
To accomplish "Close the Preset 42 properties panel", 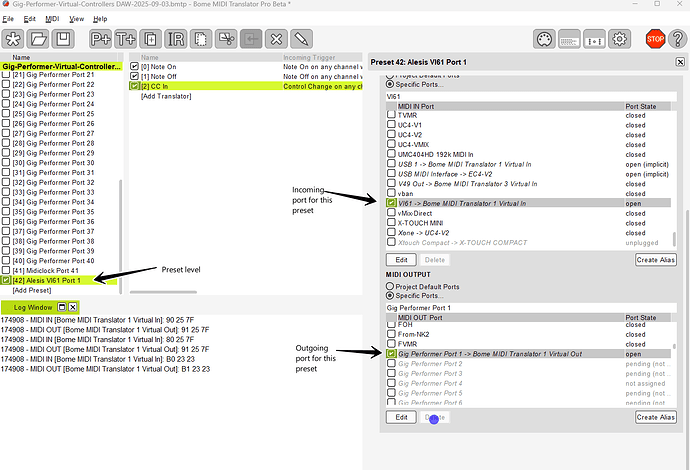I will click(680, 62).
